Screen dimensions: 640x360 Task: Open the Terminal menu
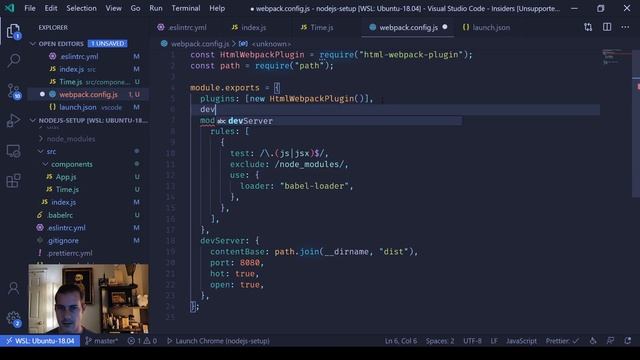pos(186,8)
